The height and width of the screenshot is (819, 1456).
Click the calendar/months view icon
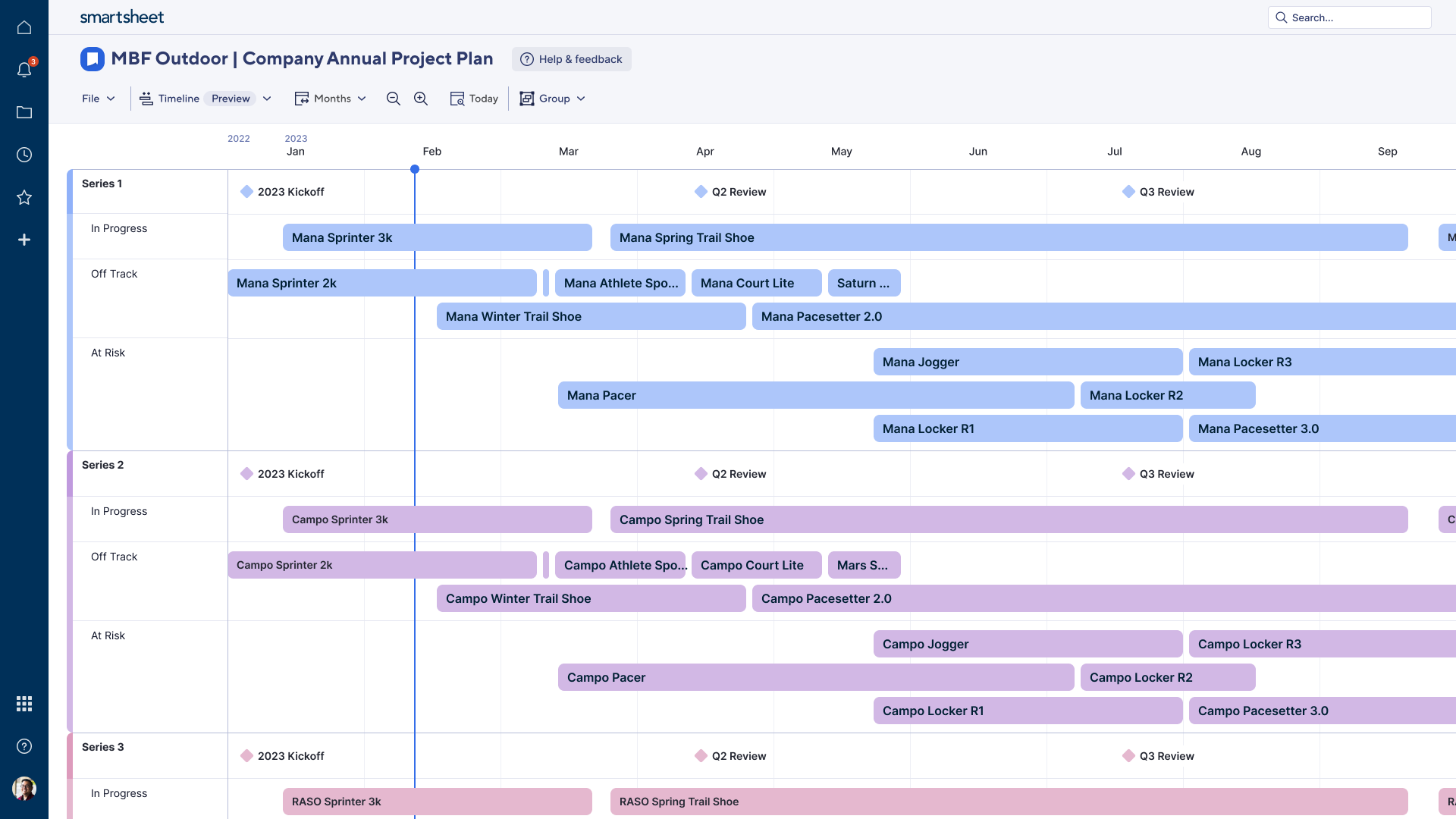(300, 99)
